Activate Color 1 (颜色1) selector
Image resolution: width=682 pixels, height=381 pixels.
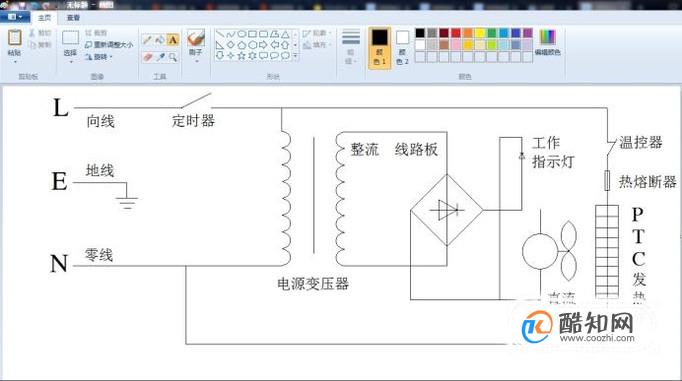click(379, 47)
